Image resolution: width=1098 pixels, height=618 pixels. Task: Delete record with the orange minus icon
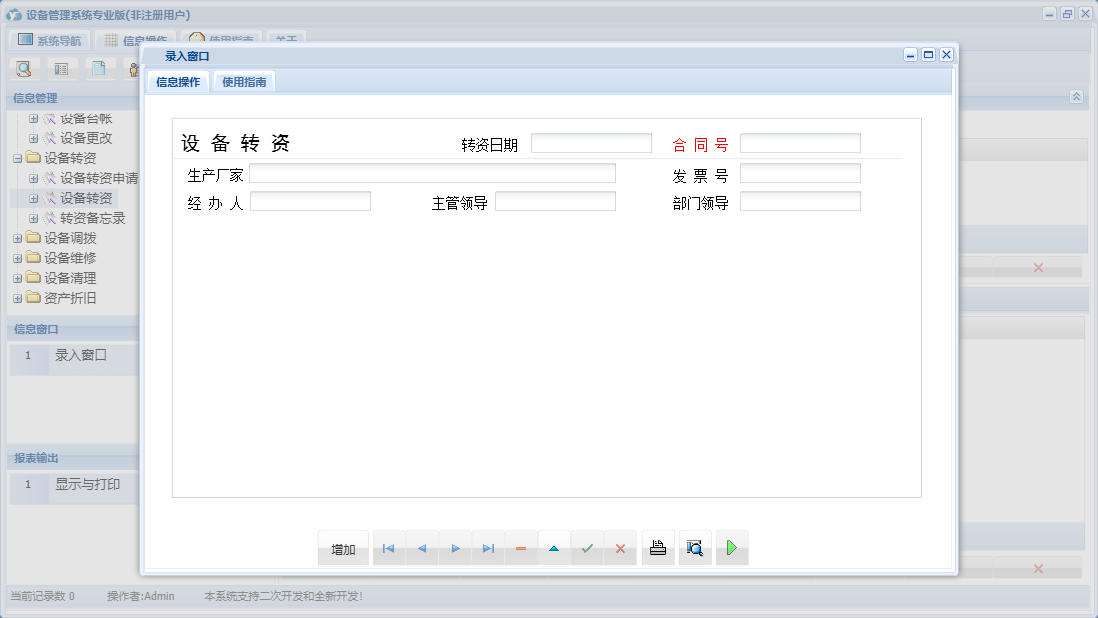[x=521, y=549]
